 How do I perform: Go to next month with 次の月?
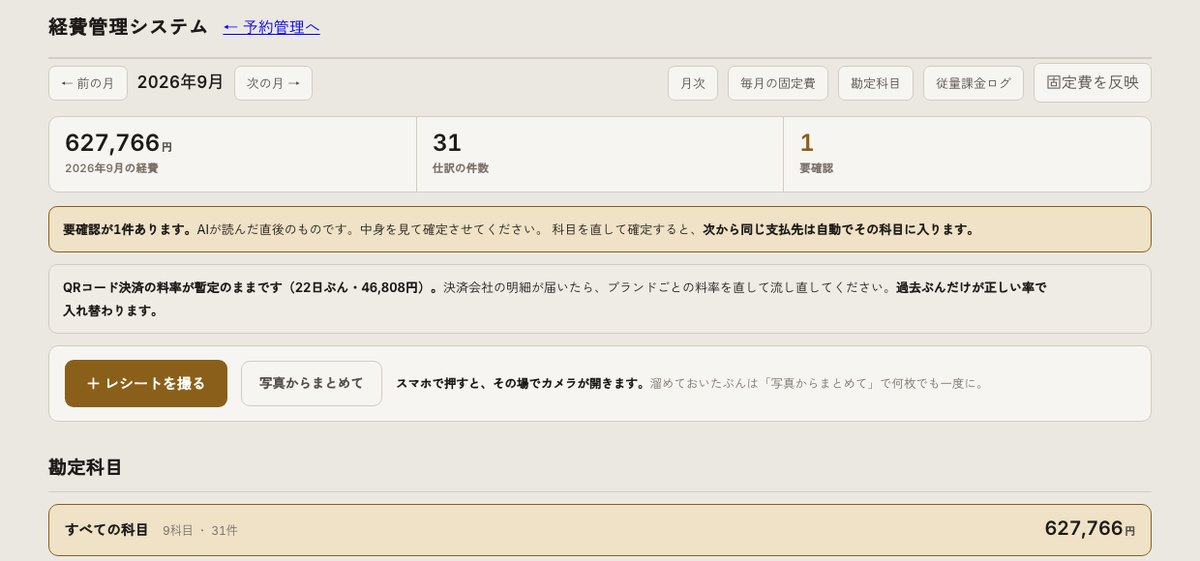[x=273, y=83]
